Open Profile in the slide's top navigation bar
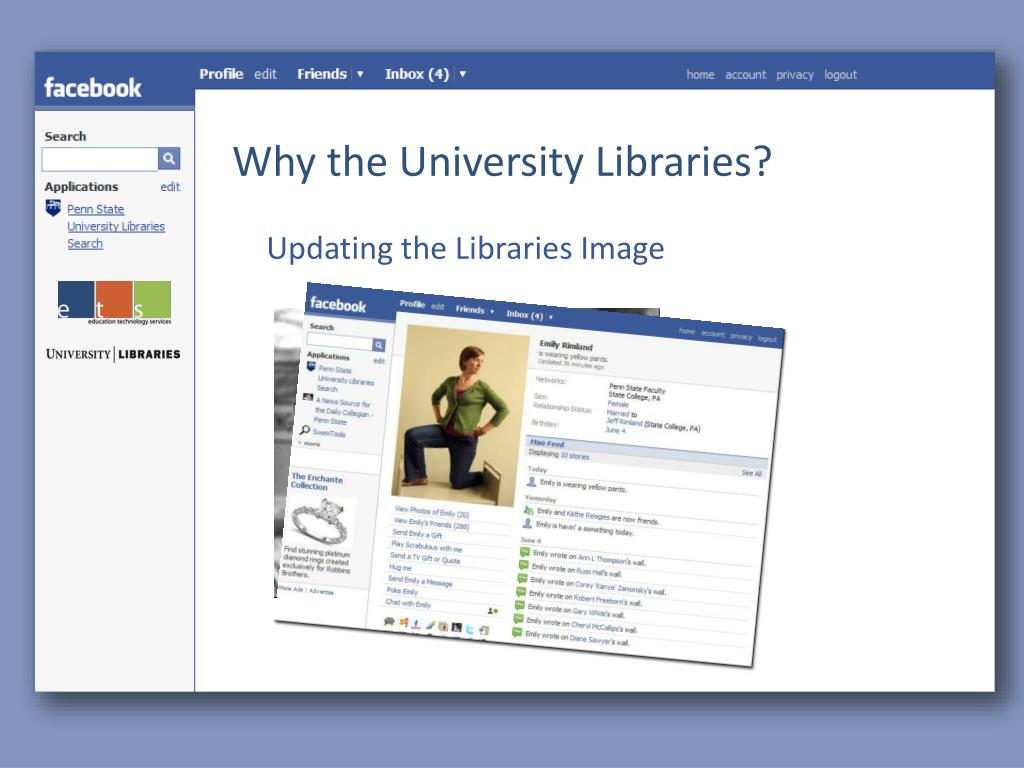Image resolution: width=1024 pixels, height=768 pixels. click(221, 74)
